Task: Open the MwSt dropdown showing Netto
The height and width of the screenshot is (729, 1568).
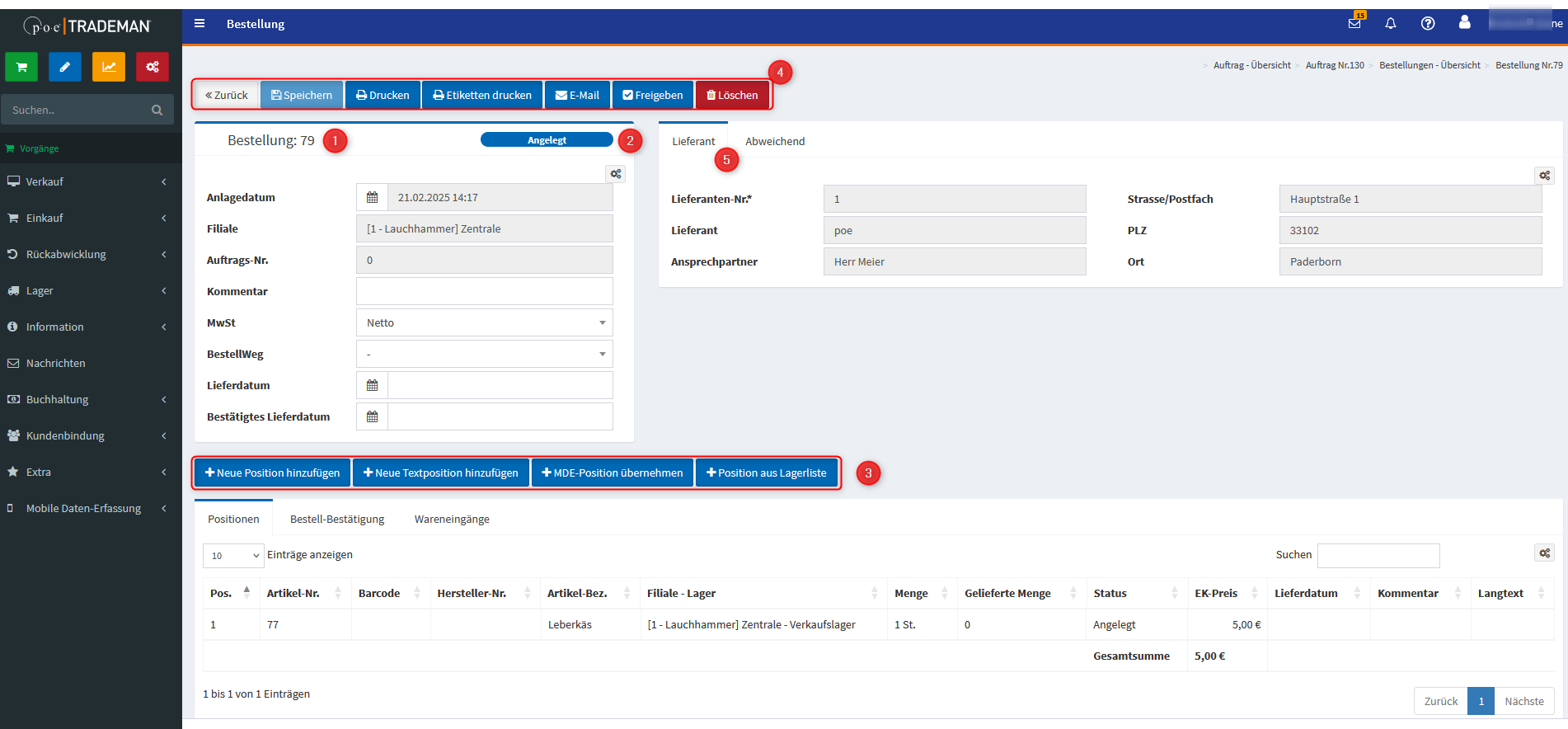Action: 485,322
